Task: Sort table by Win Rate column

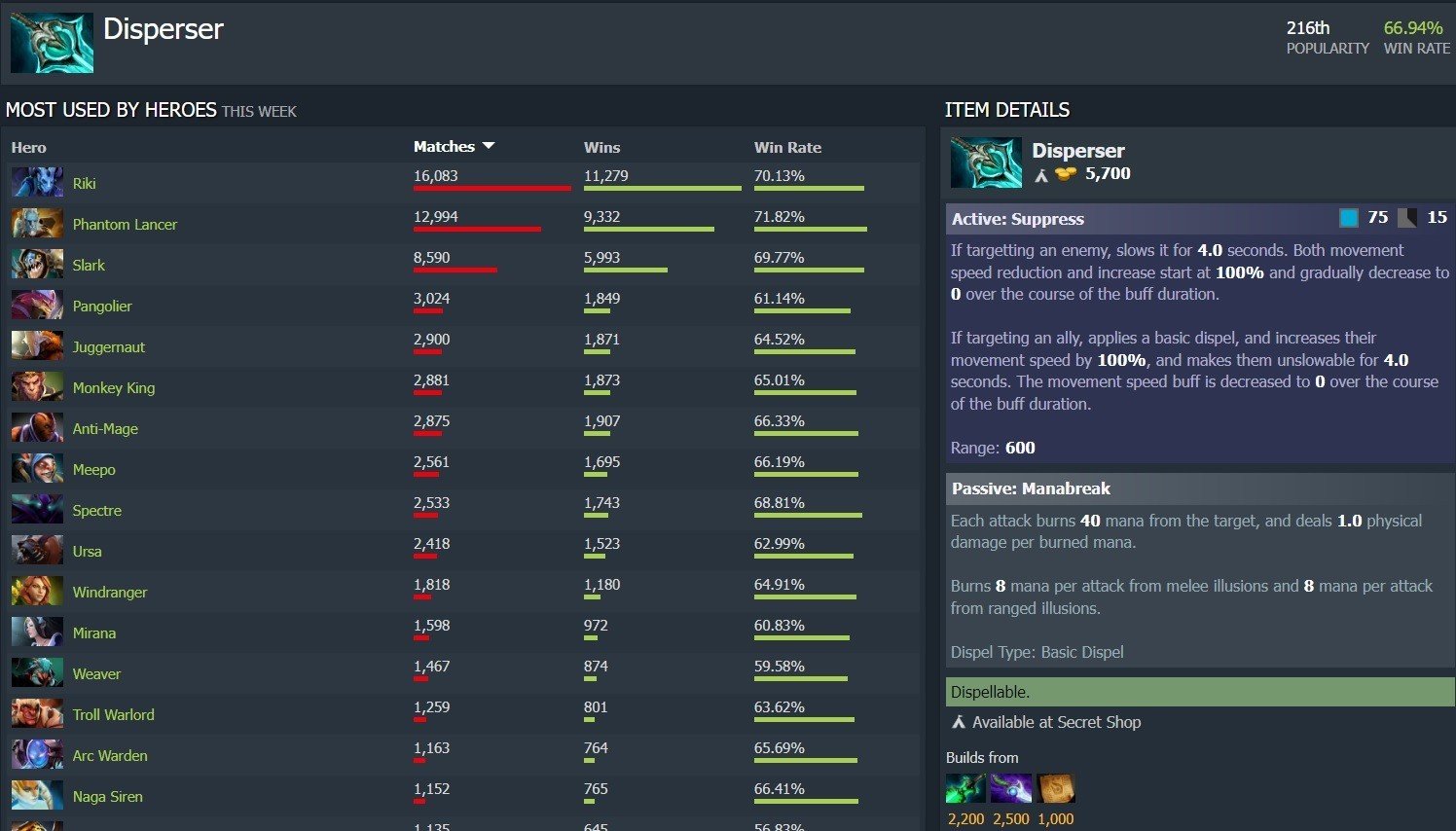Action: click(787, 147)
